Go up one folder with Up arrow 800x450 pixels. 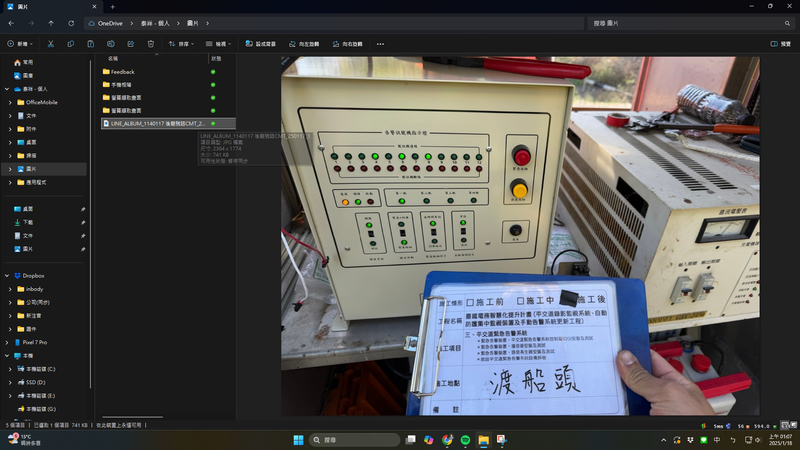[x=50, y=22]
